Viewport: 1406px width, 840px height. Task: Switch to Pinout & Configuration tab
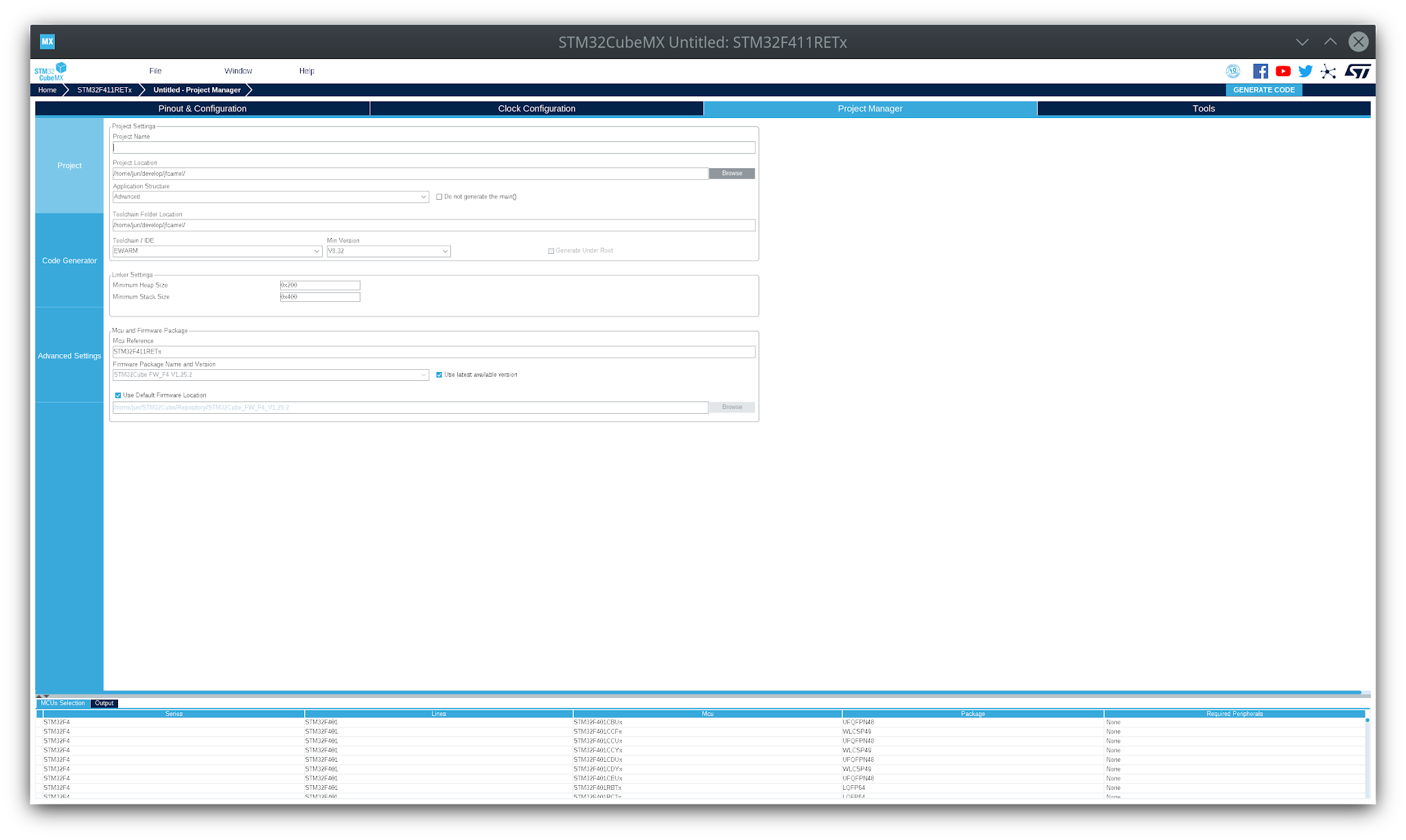coord(203,108)
